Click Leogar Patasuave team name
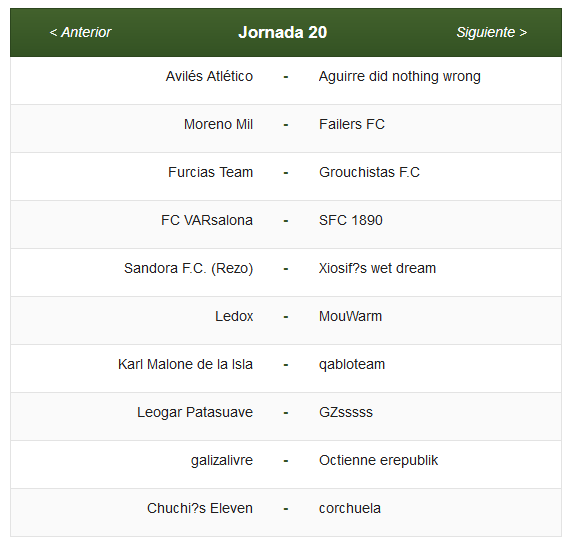 [x=195, y=413]
